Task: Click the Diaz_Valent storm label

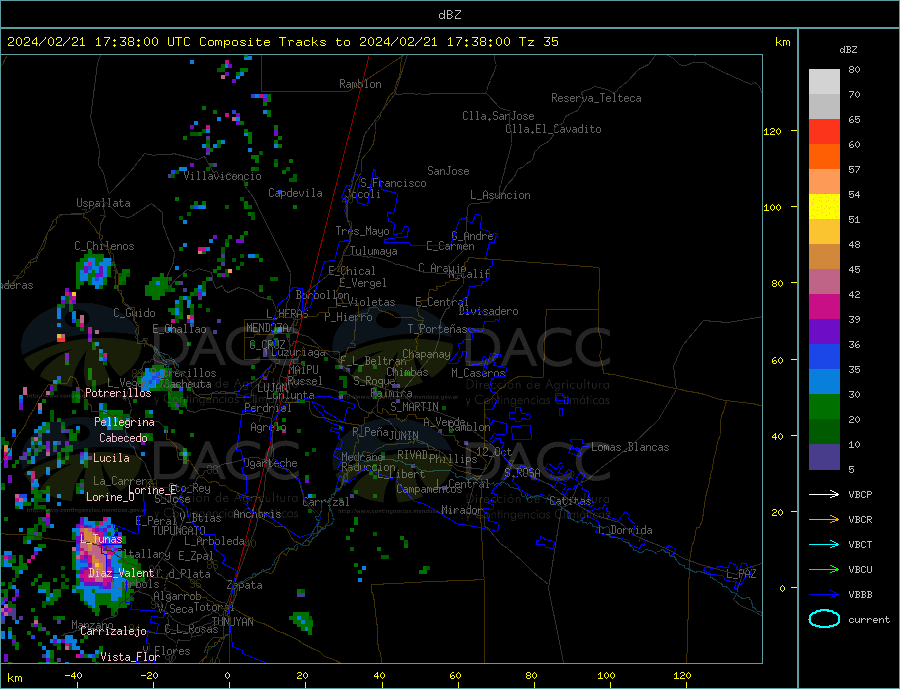Action: tap(121, 573)
